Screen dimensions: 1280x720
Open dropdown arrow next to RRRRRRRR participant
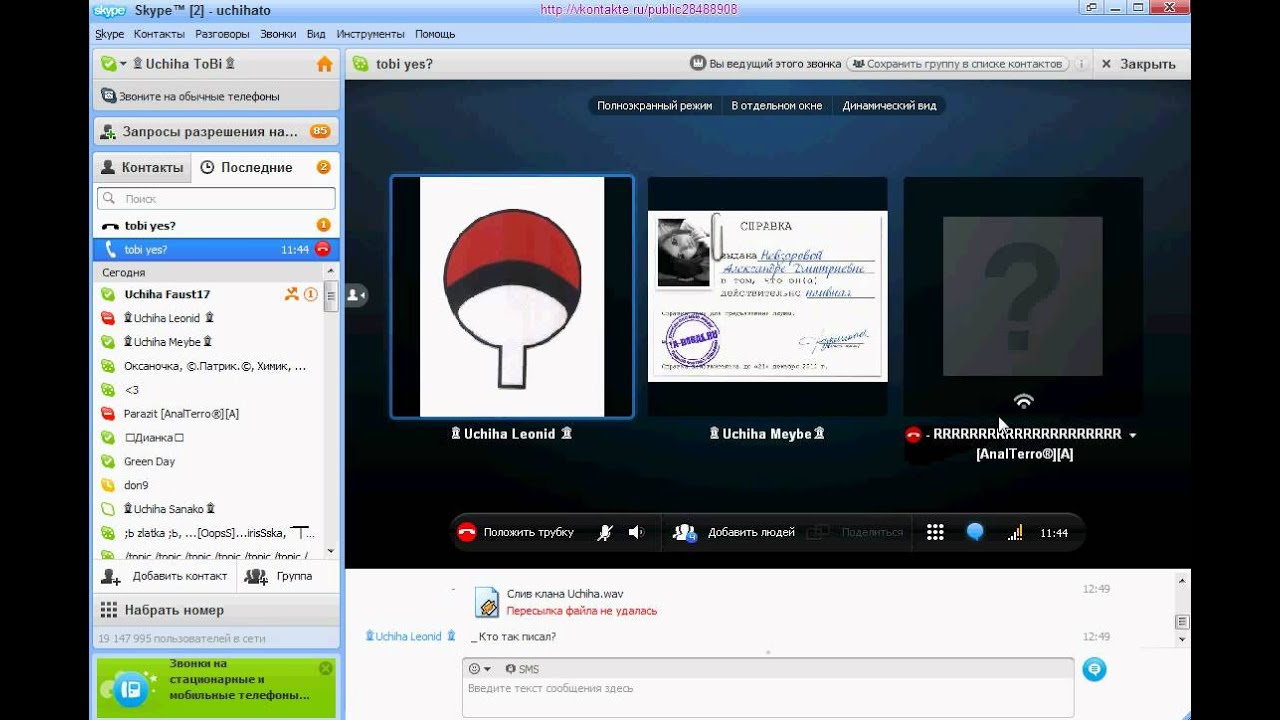pyautogui.click(x=1132, y=435)
